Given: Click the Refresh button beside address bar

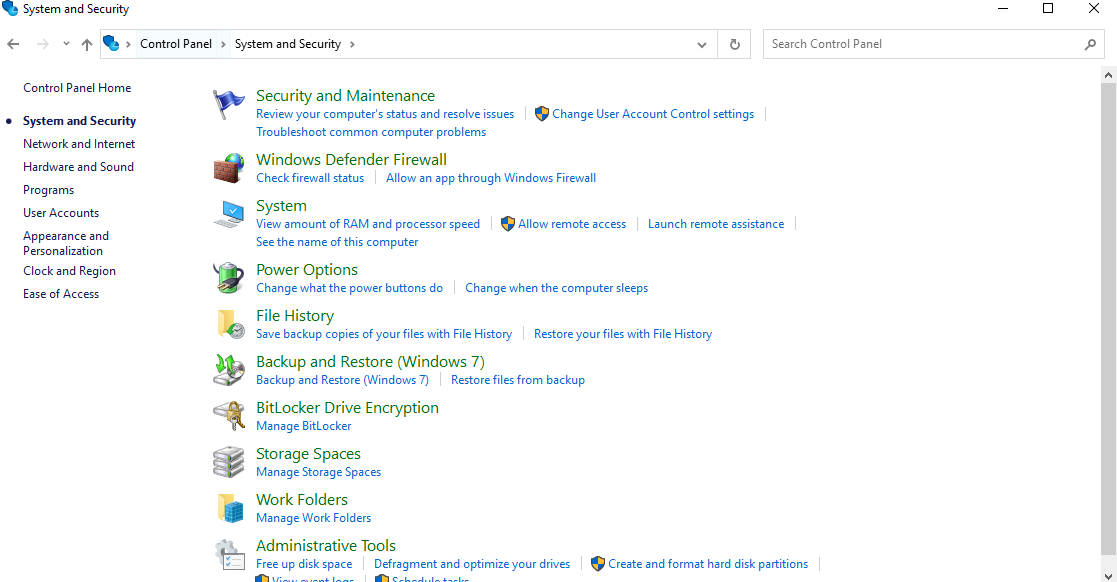Looking at the screenshot, I should click(734, 44).
